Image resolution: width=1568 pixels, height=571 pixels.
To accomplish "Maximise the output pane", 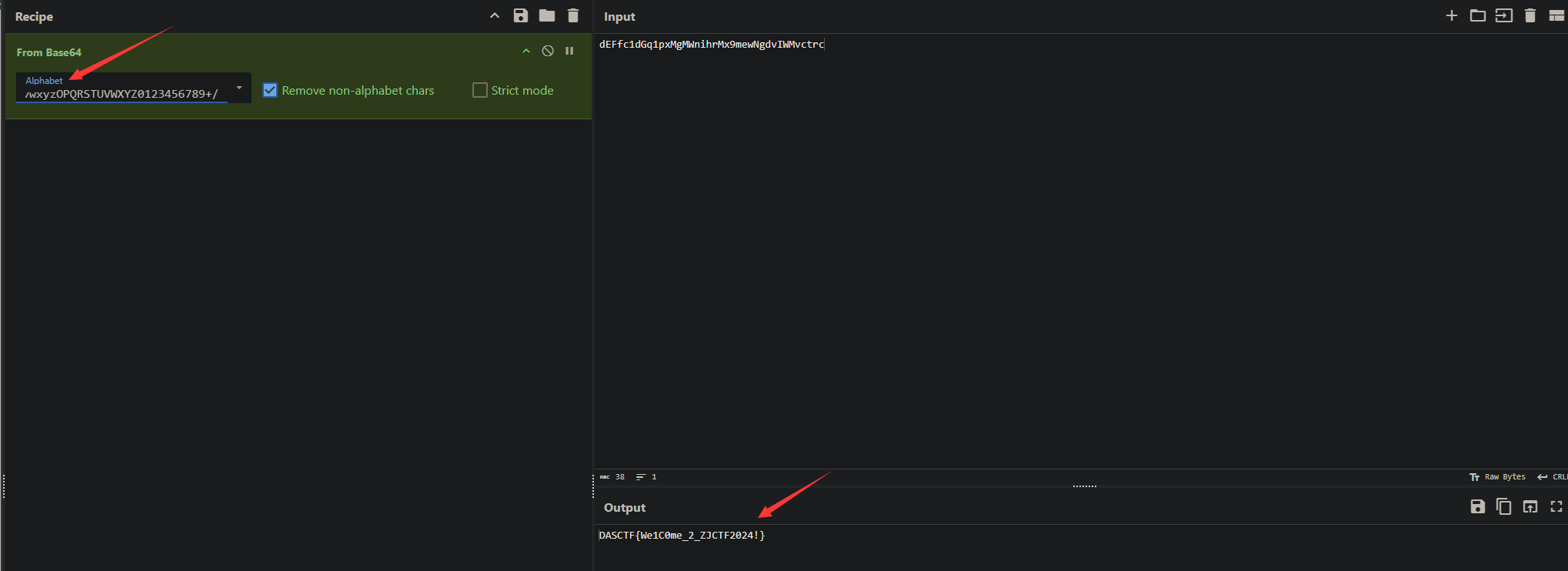I will (x=1556, y=506).
